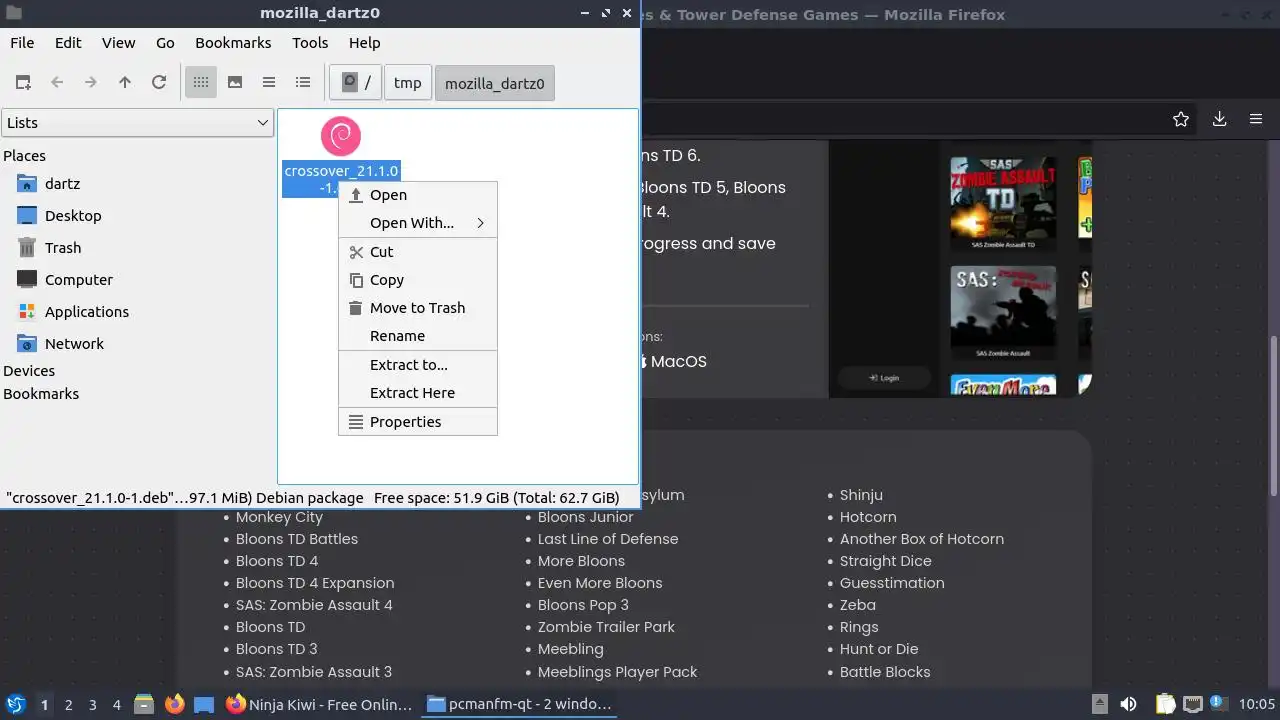Choose Cut in the context menu

pos(418,252)
